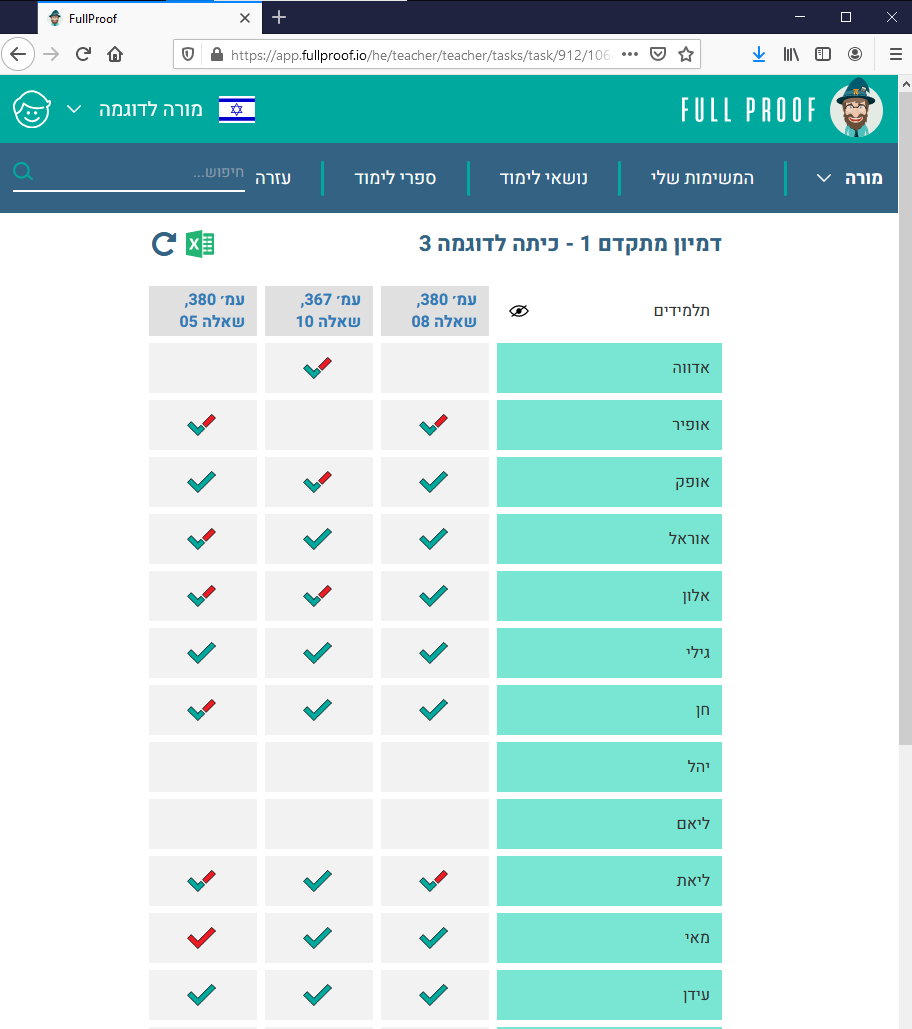Open the נושאי לימוד menu item
Image resolution: width=912 pixels, height=1029 pixels.
pyautogui.click(x=544, y=178)
